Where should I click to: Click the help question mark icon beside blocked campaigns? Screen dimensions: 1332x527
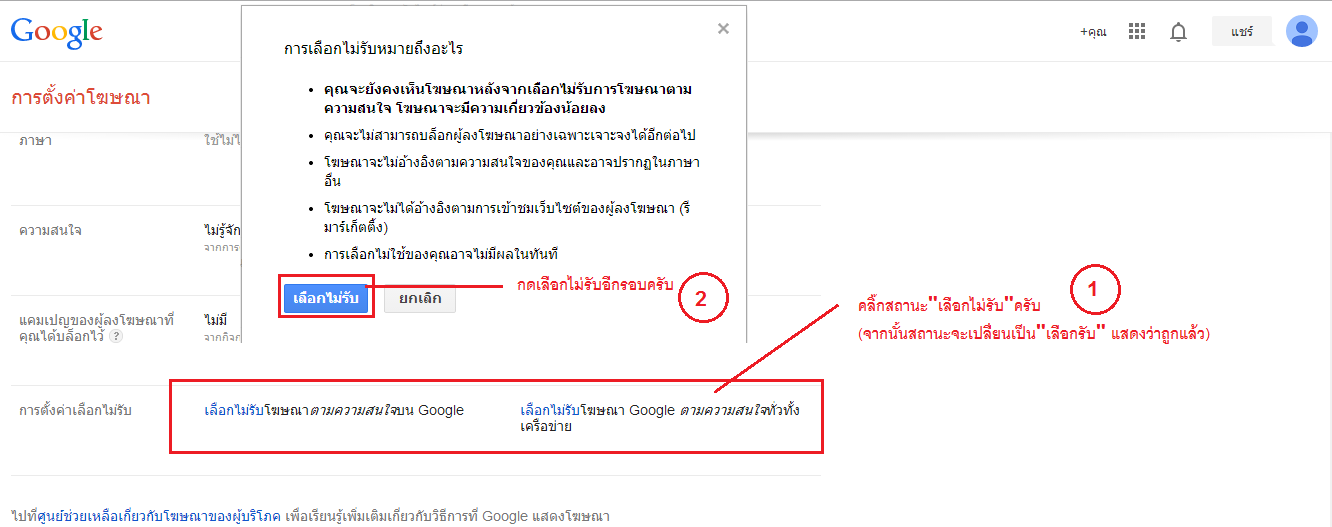click(117, 337)
